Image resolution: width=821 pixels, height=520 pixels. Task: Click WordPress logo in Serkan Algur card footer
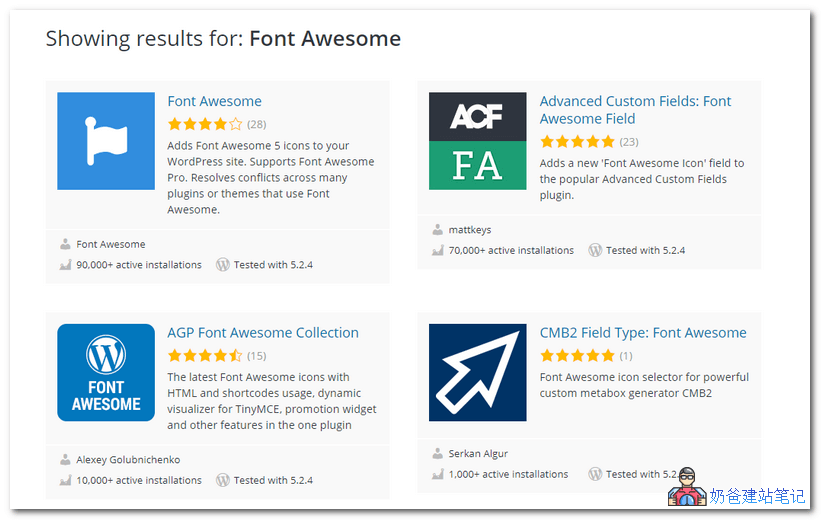595,474
